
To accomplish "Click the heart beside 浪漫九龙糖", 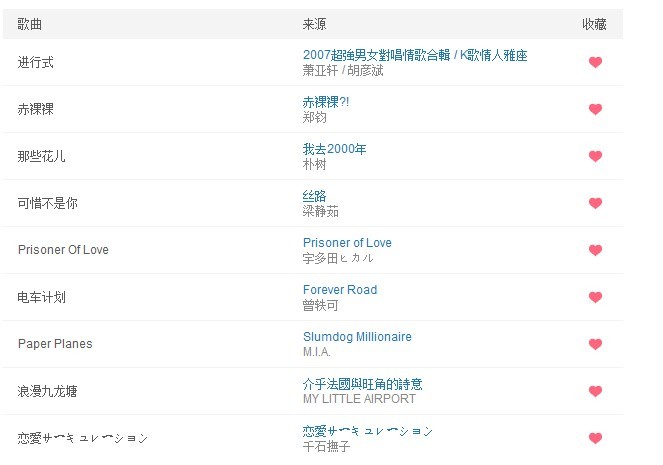I will pos(595,391).
